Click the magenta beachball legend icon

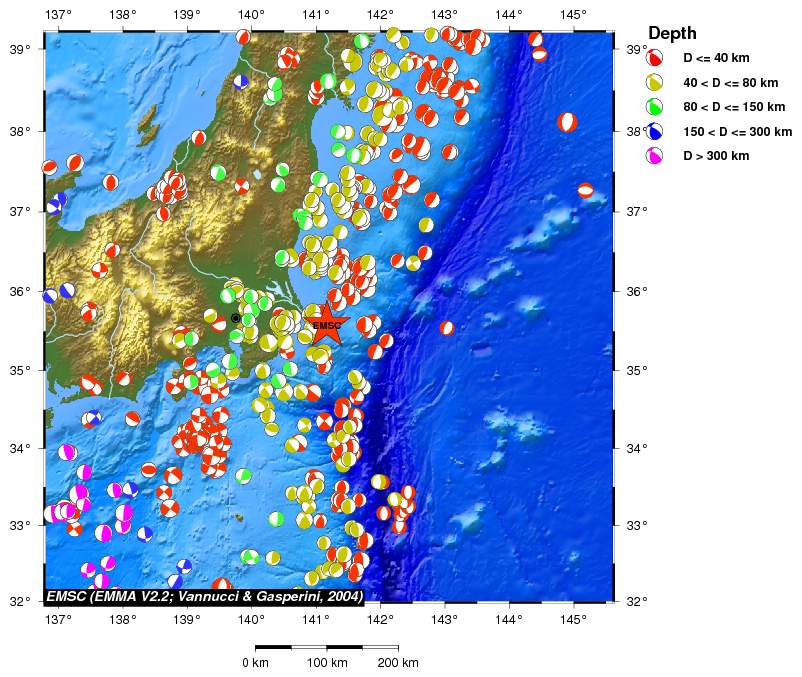[656, 155]
